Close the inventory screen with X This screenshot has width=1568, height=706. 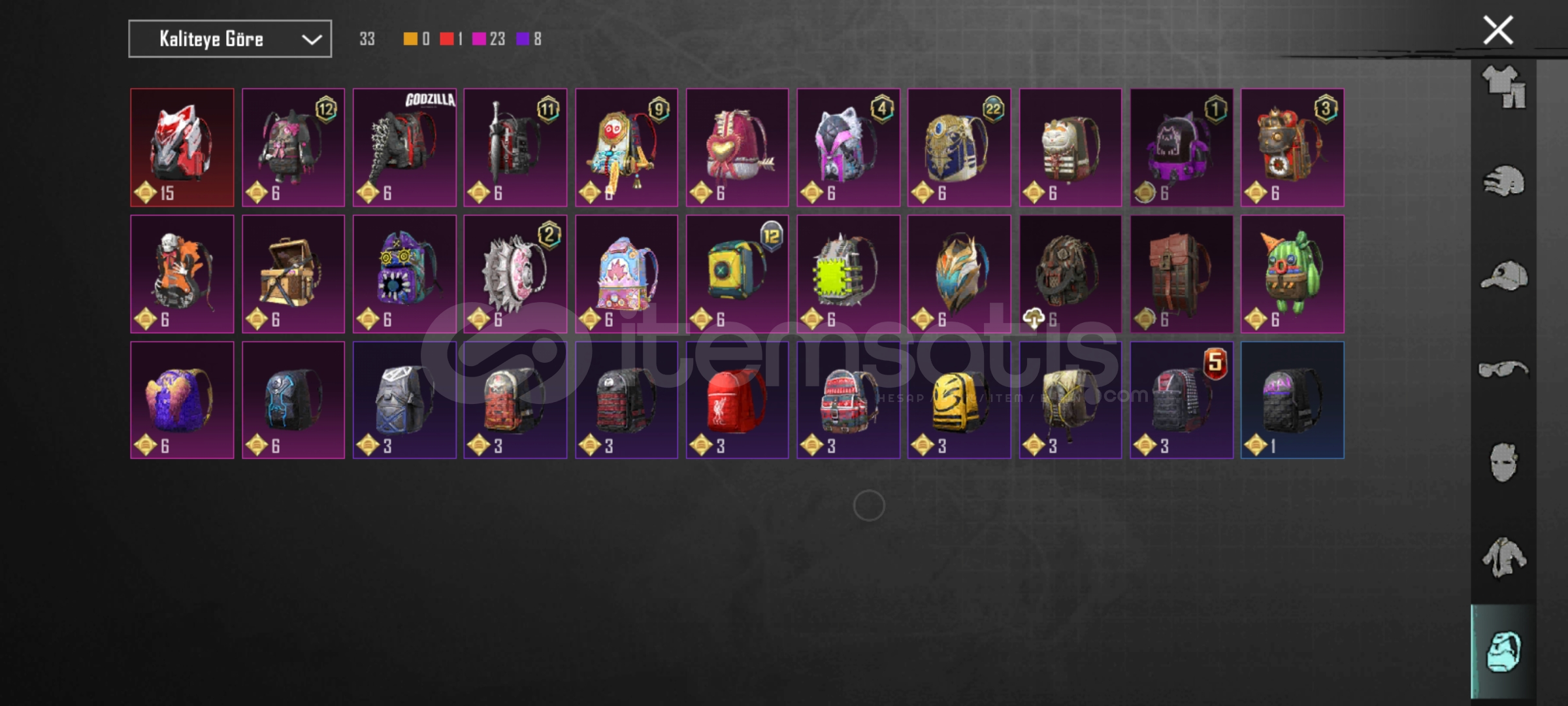pos(1498,30)
